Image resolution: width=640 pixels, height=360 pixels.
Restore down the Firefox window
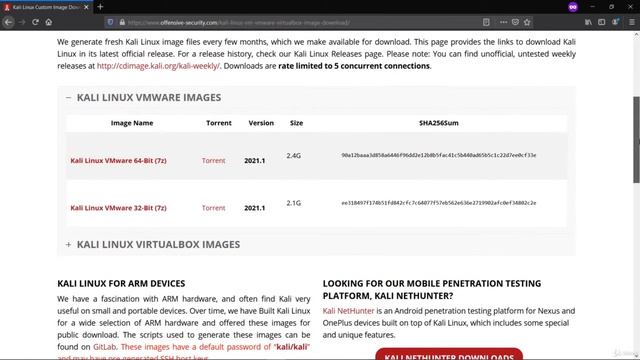(x=611, y=7)
